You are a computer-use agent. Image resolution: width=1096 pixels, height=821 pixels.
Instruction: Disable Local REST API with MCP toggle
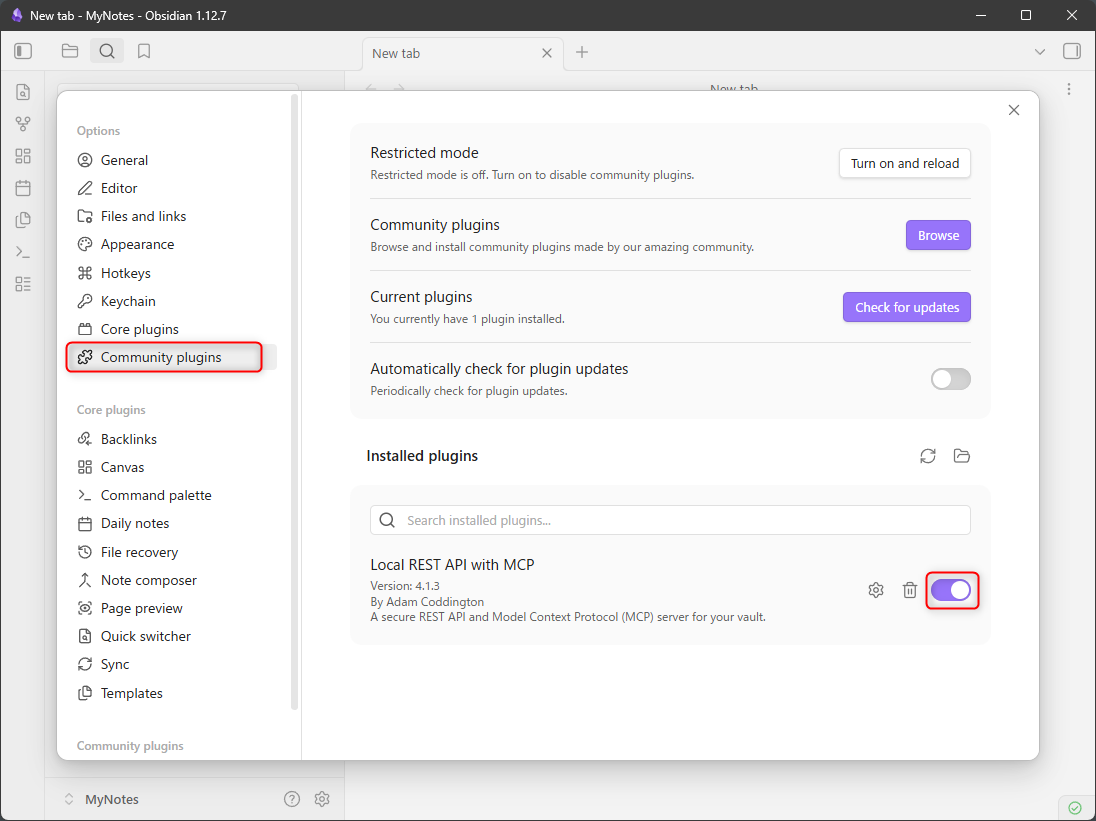(x=951, y=590)
